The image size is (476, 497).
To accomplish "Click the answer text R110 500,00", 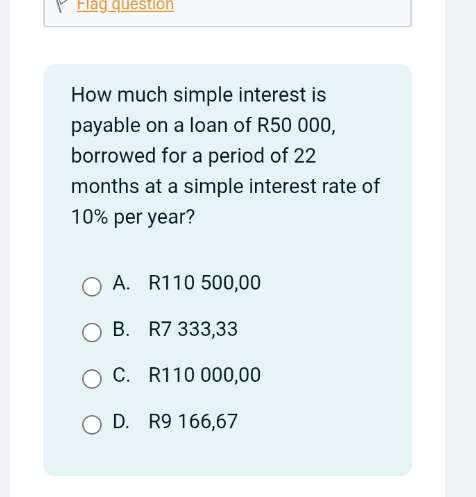I will point(204,283).
